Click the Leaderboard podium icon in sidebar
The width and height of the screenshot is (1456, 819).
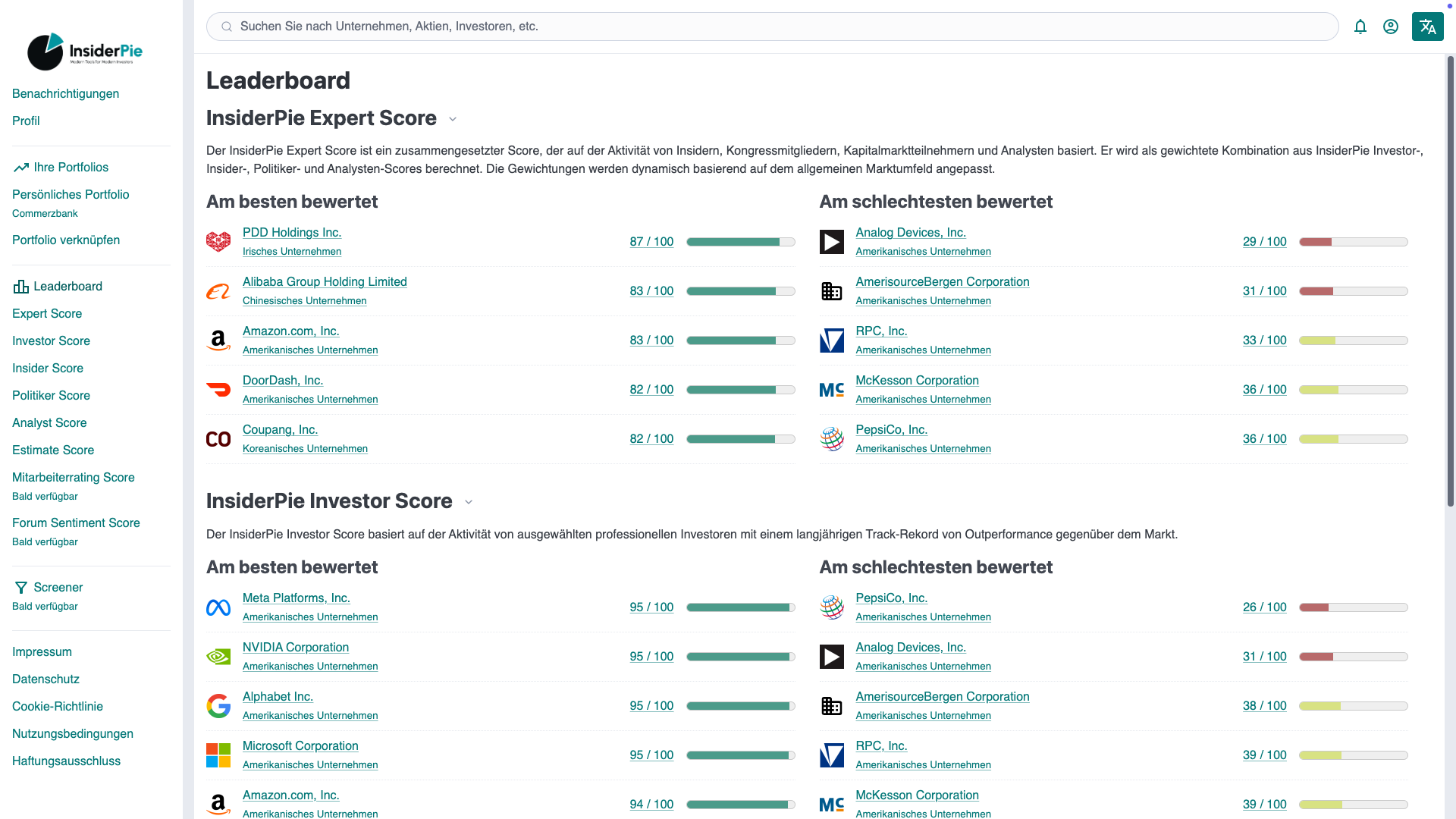[x=21, y=287]
